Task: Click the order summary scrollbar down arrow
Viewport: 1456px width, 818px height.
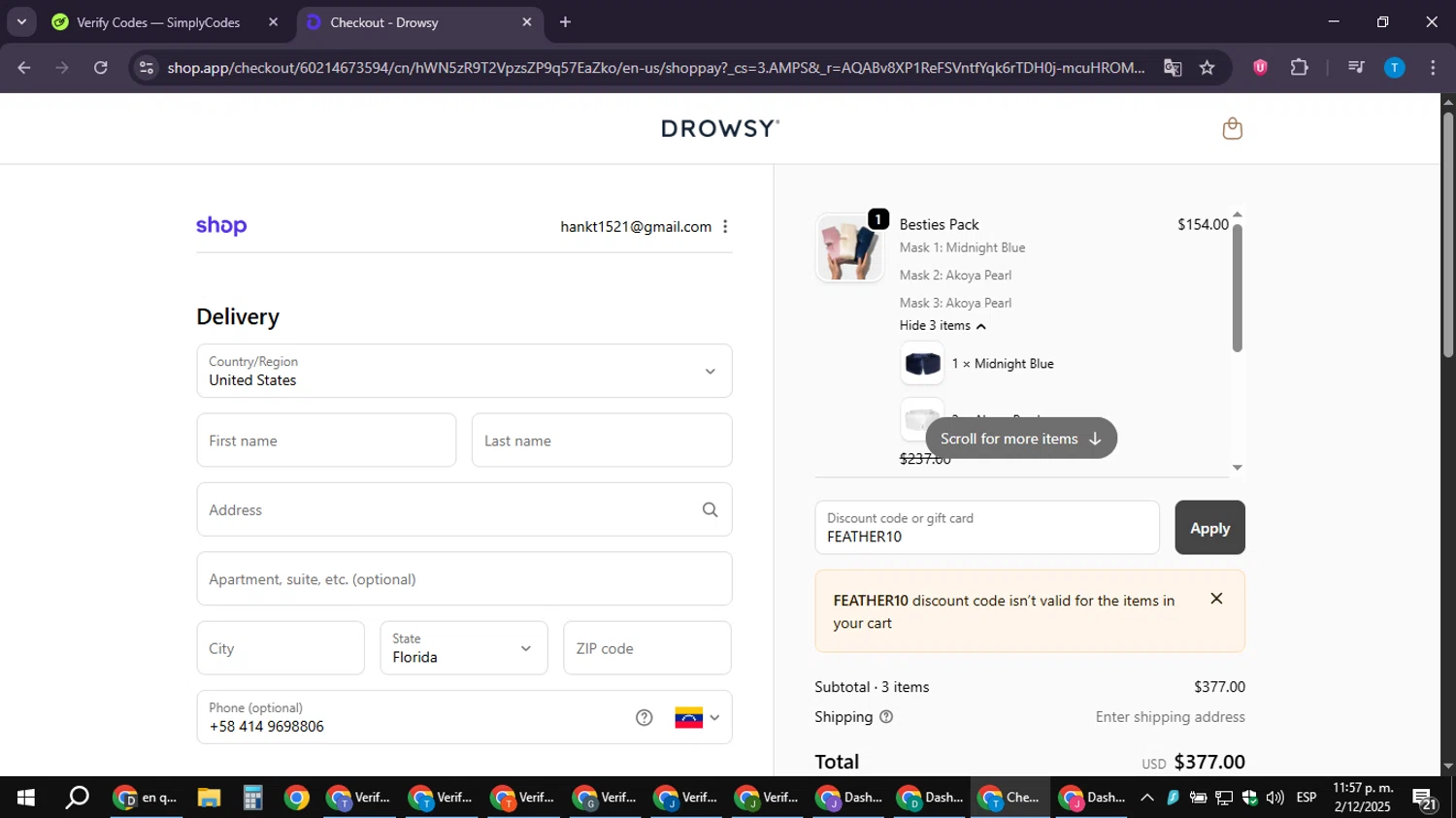Action: click(x=1237, y=468)
